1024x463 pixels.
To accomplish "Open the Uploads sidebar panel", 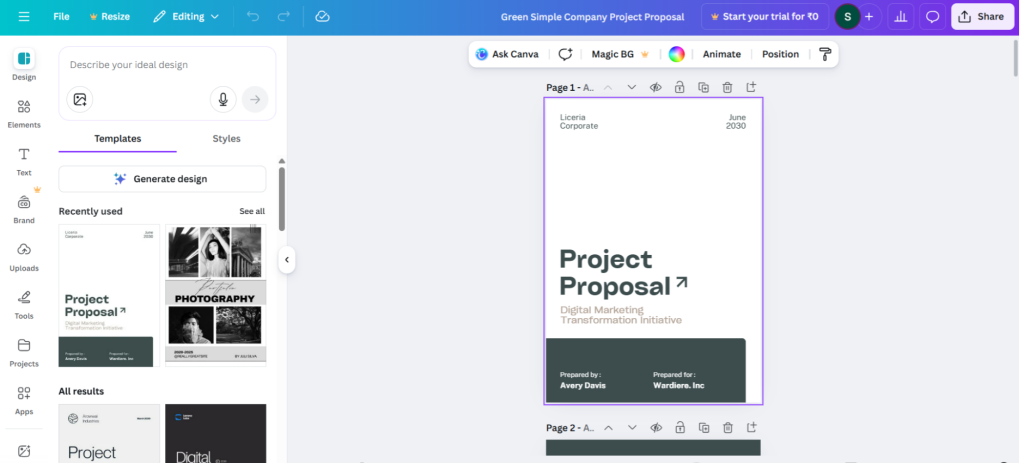I will (x=24, y=257).
